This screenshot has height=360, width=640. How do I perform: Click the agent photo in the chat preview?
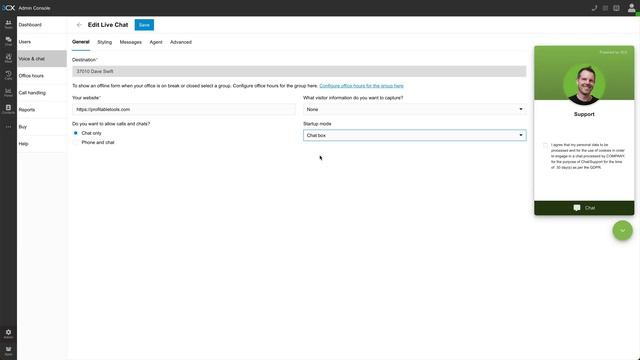pos(584,85)
